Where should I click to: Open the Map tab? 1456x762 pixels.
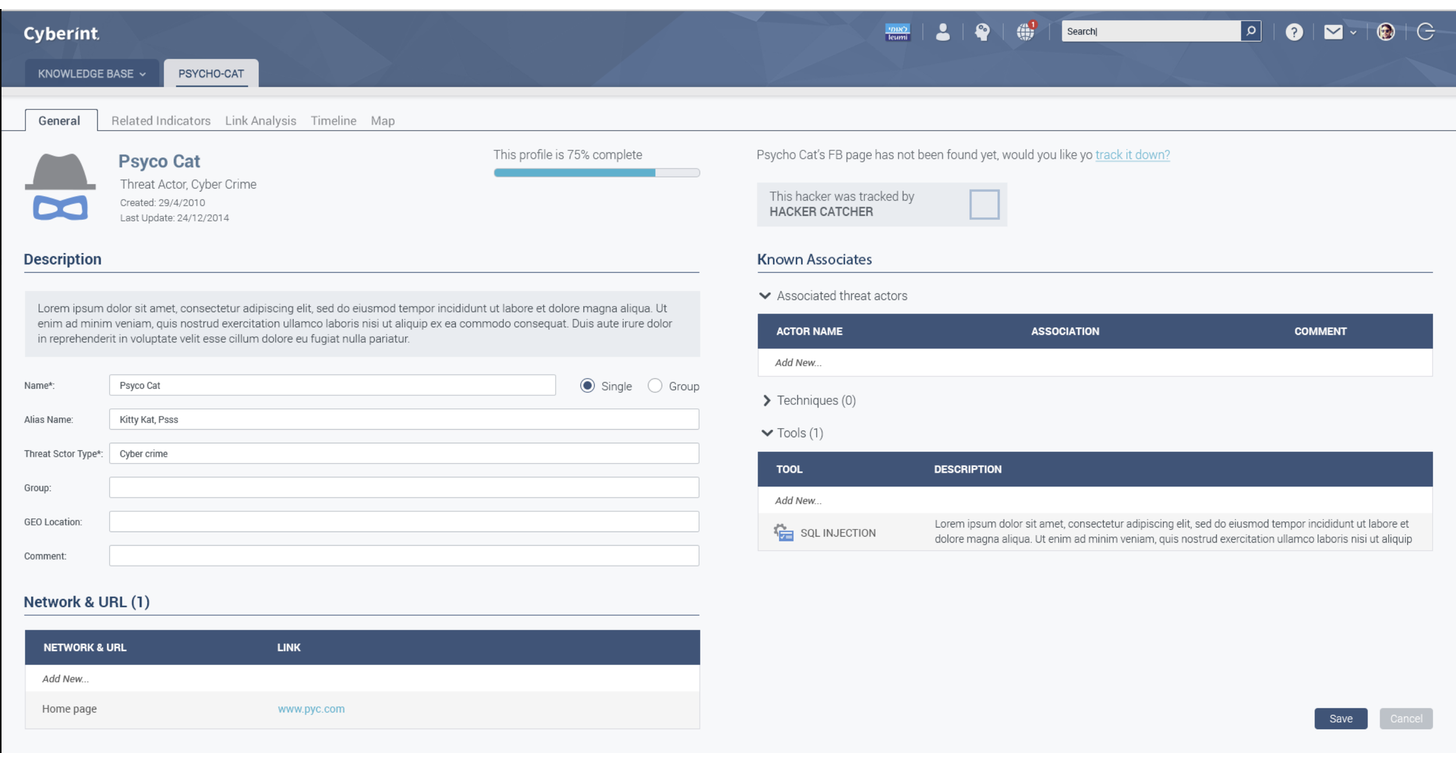point(383,121)
